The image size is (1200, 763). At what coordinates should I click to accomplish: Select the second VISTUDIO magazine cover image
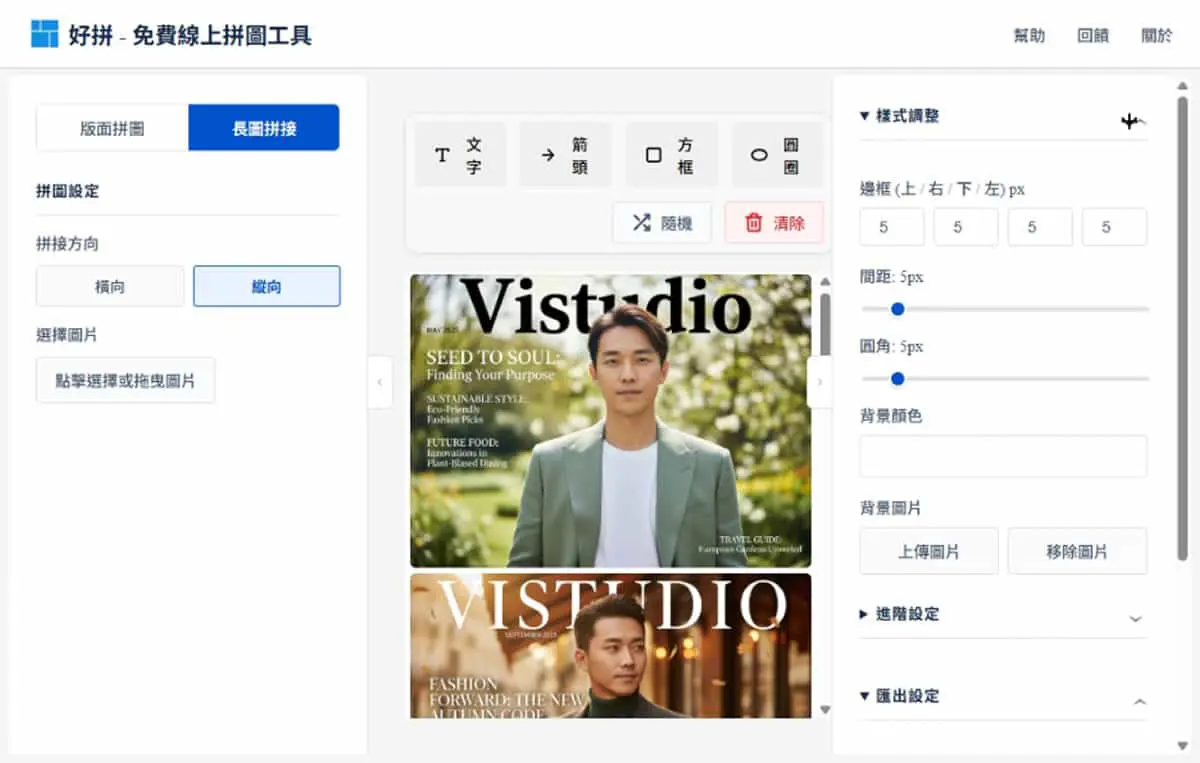pyautogui.click(x=611, y=645)
